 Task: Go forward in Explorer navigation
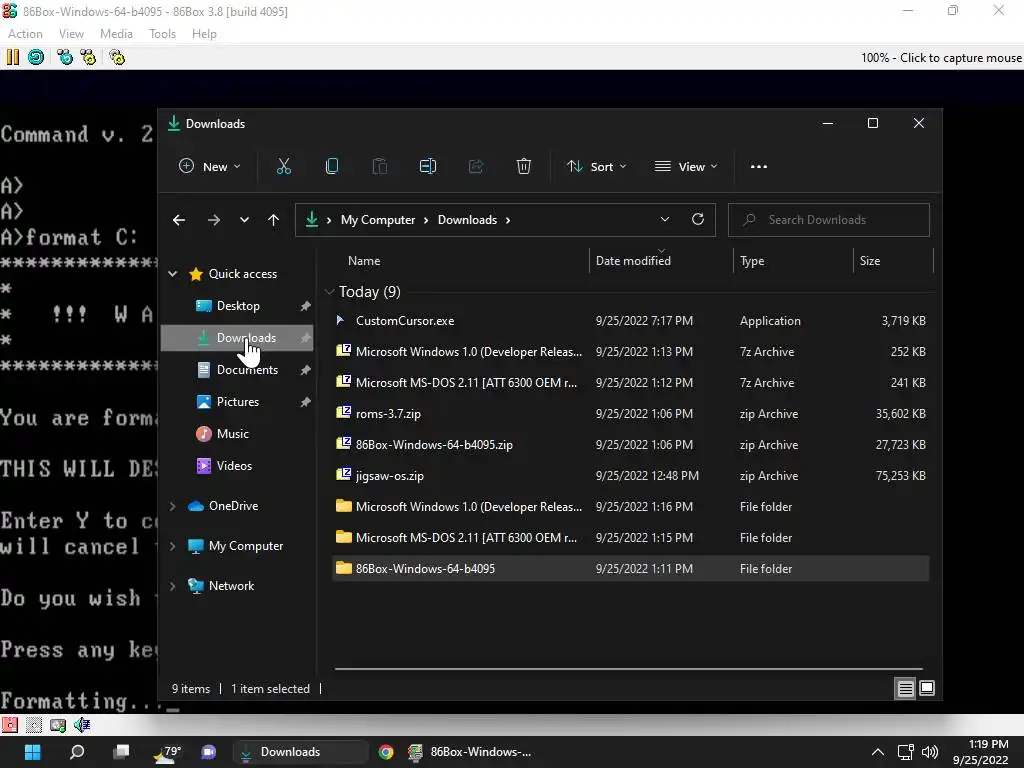tap(214, 220)
